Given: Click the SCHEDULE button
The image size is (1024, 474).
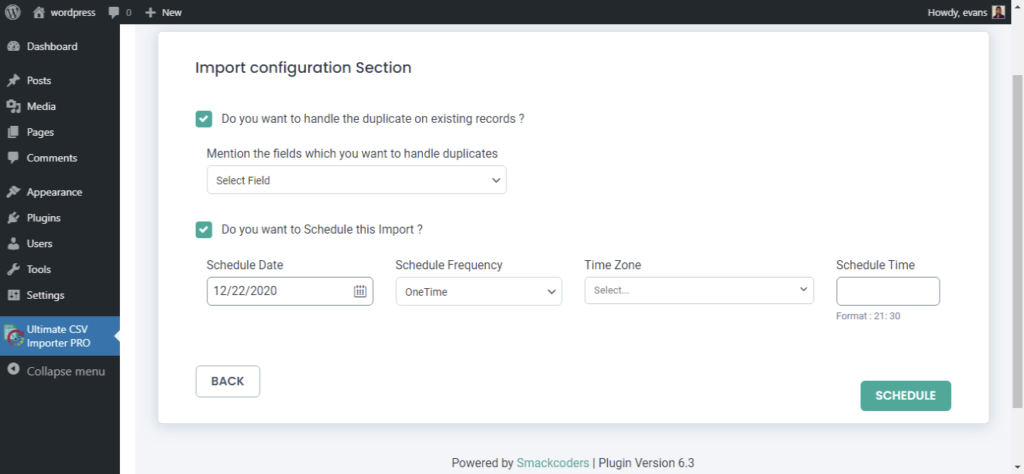Looking at the screenshot, I should tap(906, 396).
